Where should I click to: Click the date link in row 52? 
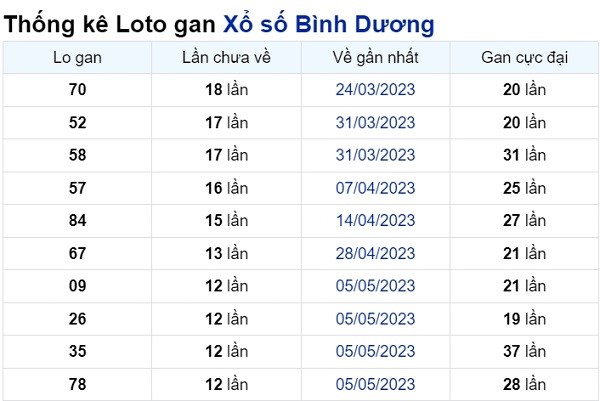tap(375, 122)
